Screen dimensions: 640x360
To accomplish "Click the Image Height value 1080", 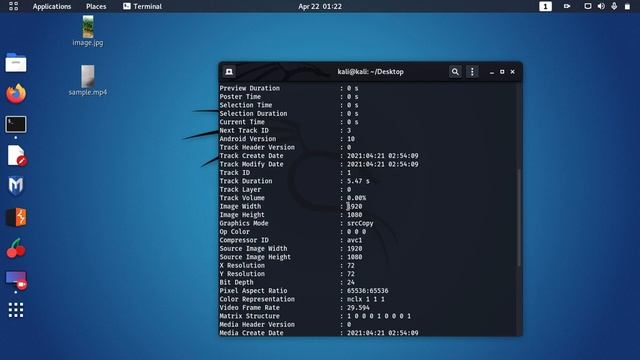I will pyautogui.click(x=354, y=215).
